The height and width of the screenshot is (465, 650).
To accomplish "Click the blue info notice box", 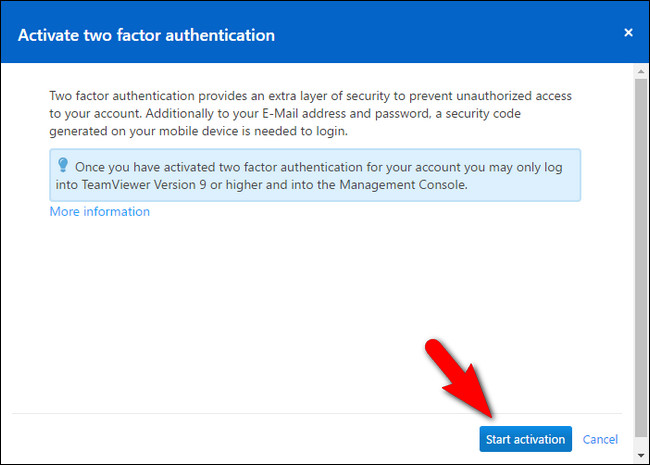I will (315, 176).
